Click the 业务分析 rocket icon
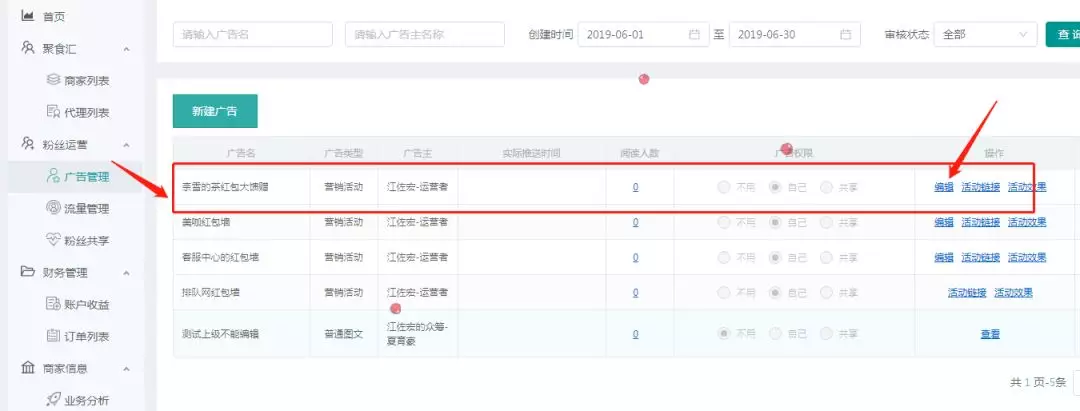Viewport: 1080px width, 411px height. click(54, 400)
